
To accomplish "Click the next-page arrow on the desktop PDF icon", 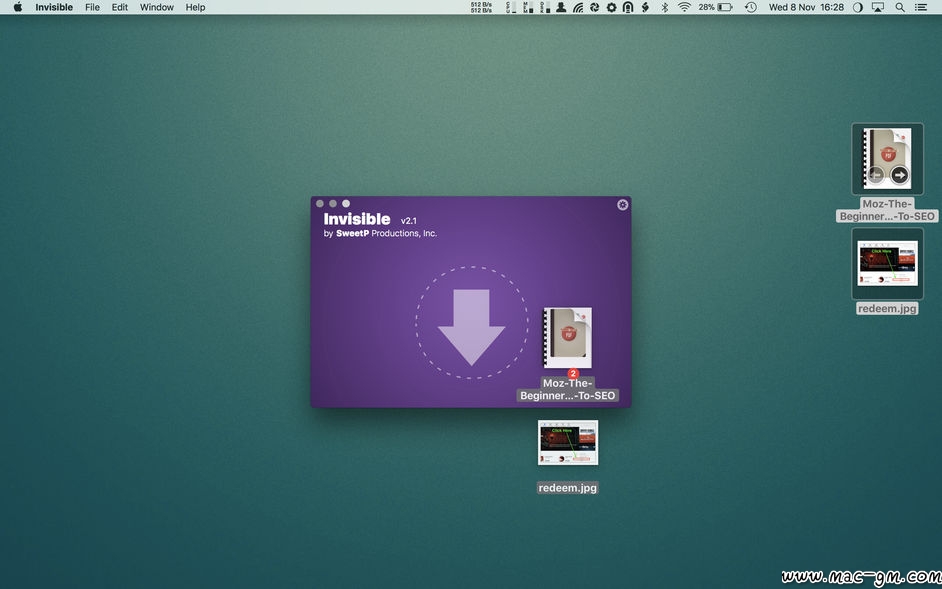I will point(899,175).
